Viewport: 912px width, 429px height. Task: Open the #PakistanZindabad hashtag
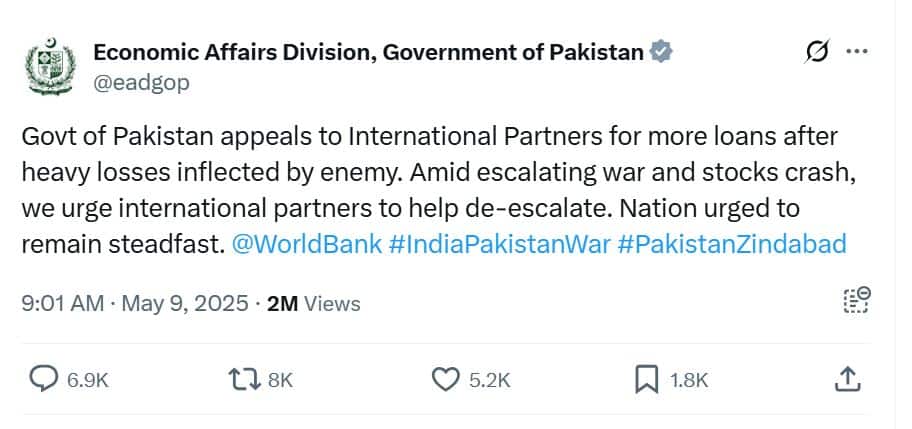coord(731,244)
